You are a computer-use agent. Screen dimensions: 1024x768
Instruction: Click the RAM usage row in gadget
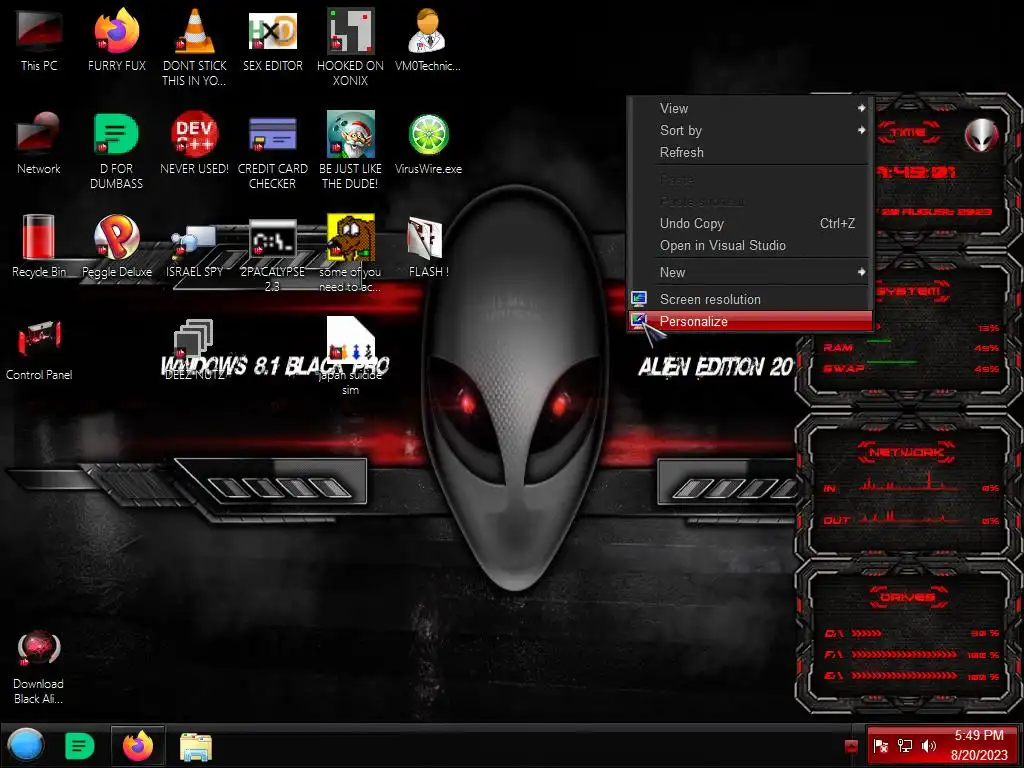coord(912,347)
